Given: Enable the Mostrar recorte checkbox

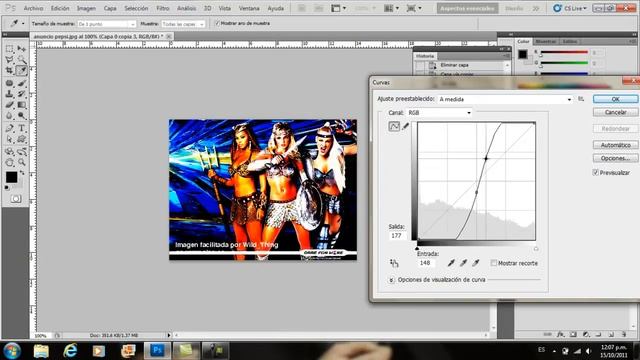Looking at the screenshot, I should click(493, 263).
